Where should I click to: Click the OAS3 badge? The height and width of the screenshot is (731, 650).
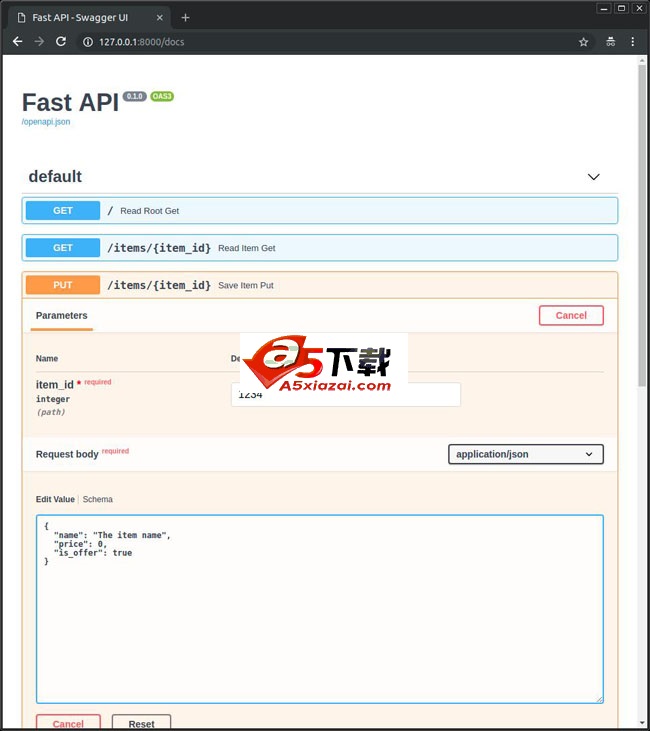(162, 96)
